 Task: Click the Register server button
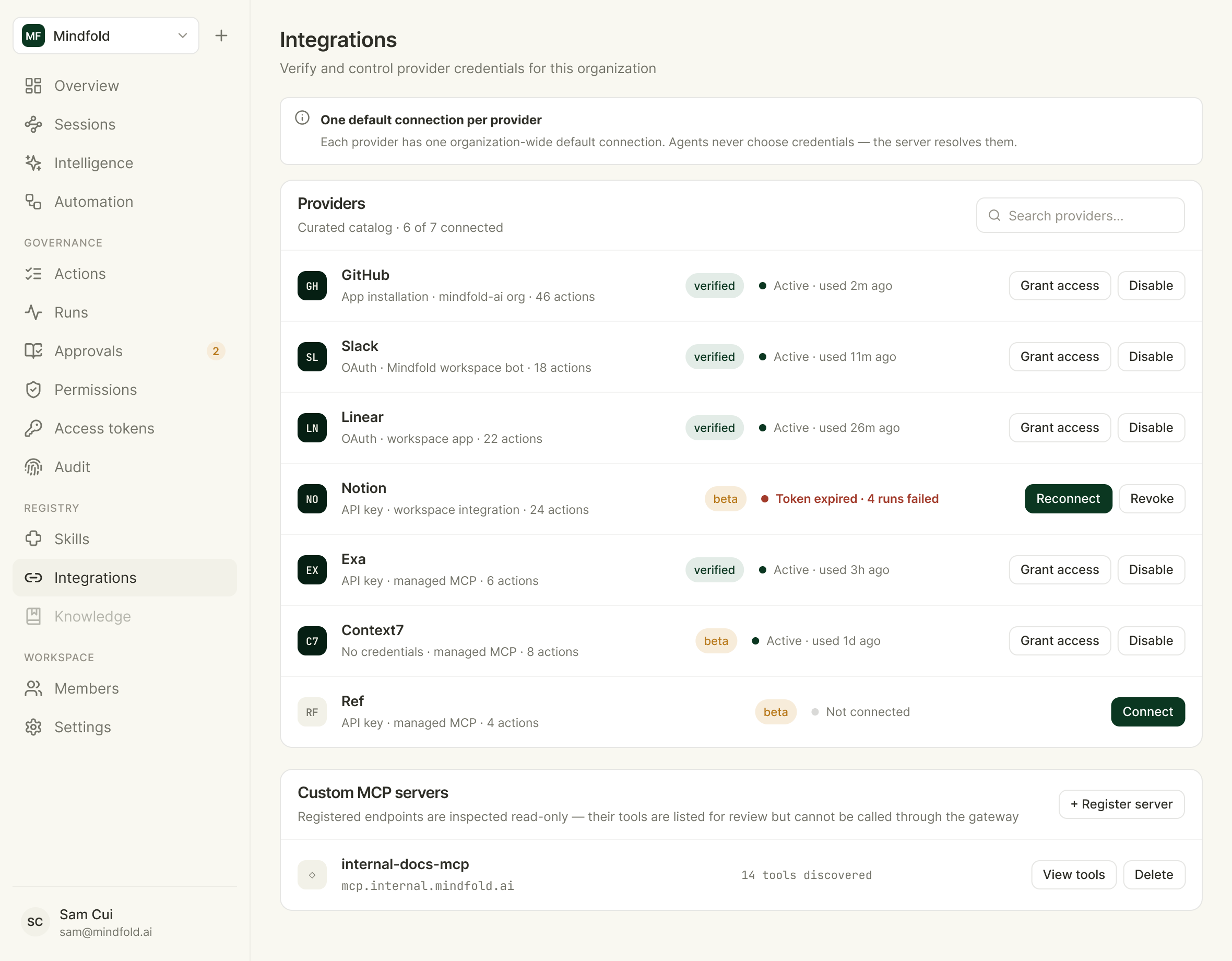click(x=1121, y=804)
